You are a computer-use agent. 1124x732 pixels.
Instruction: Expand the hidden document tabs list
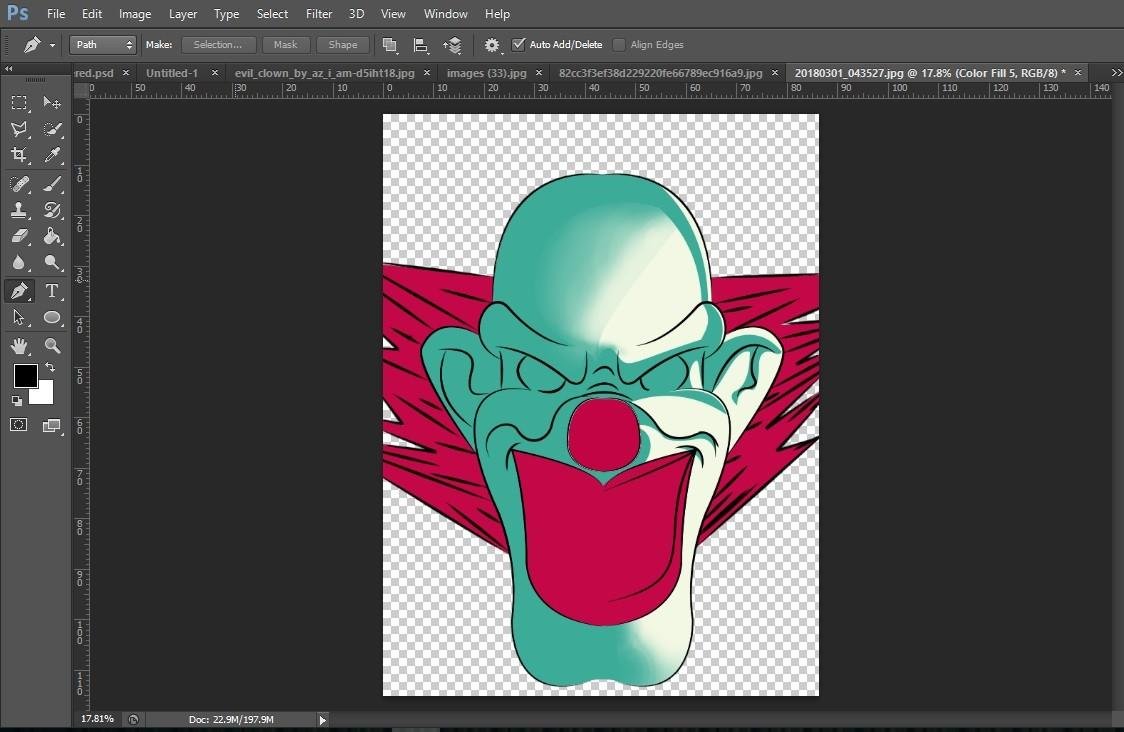(1116, 73)
